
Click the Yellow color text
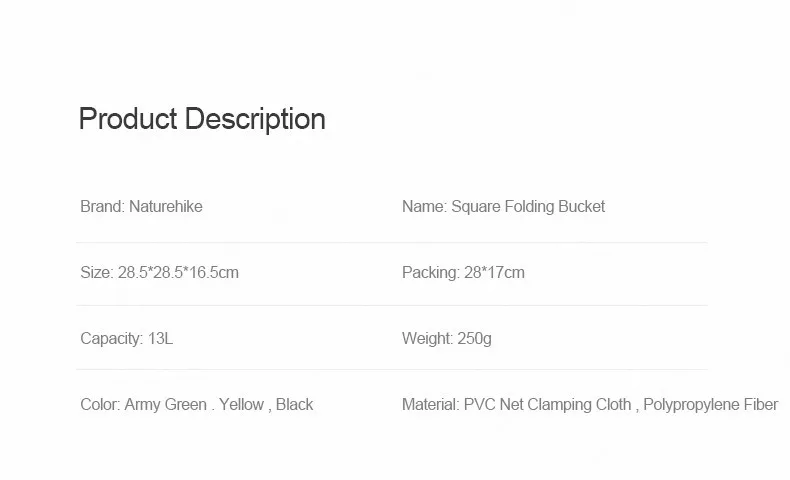tap(241, 405)
